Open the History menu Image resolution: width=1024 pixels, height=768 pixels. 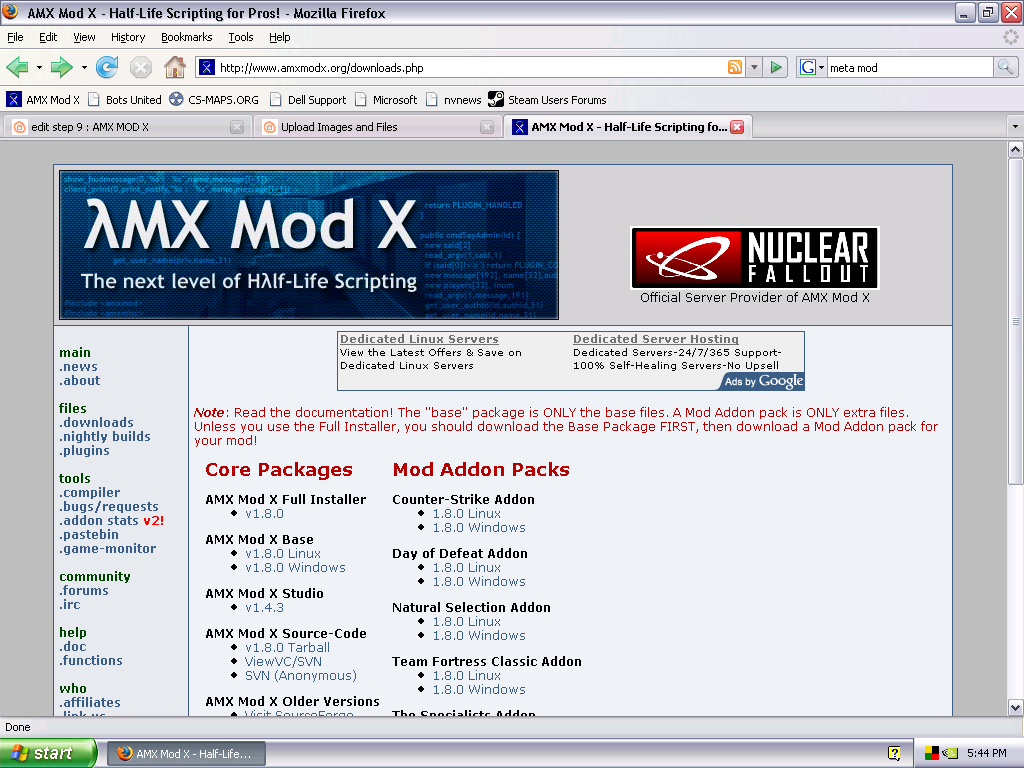point(127,37)
